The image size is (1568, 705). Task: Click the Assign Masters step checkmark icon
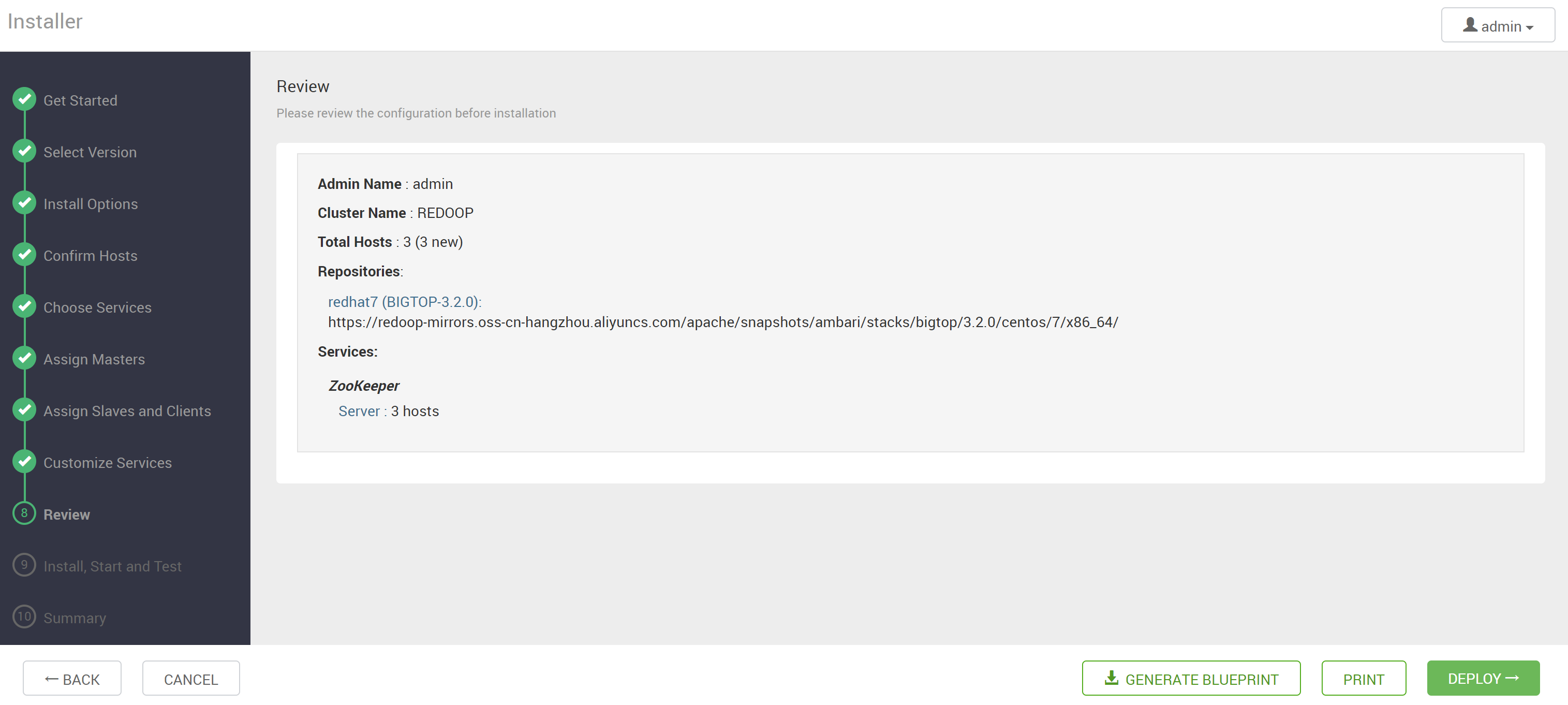pos(24,358)
